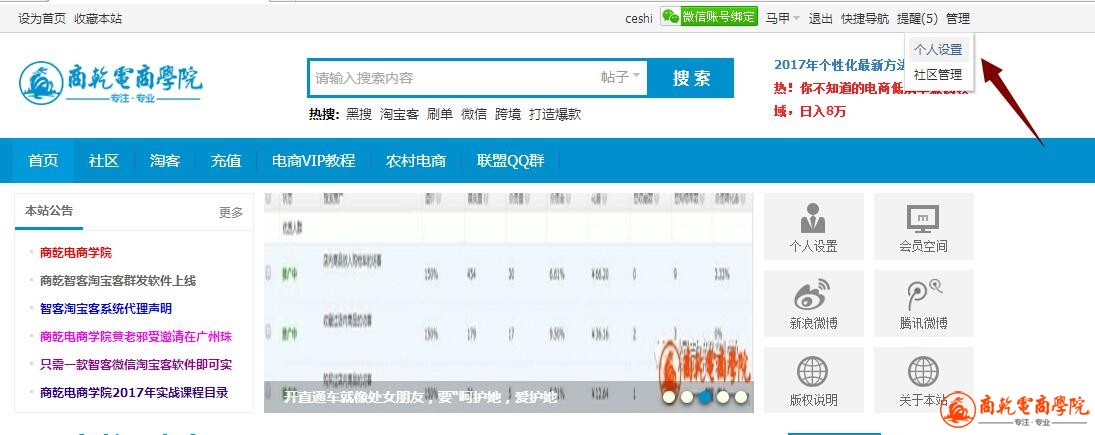
Task: Open the 电商VIP教程 navigation tab
Action: tap(313, 161)
